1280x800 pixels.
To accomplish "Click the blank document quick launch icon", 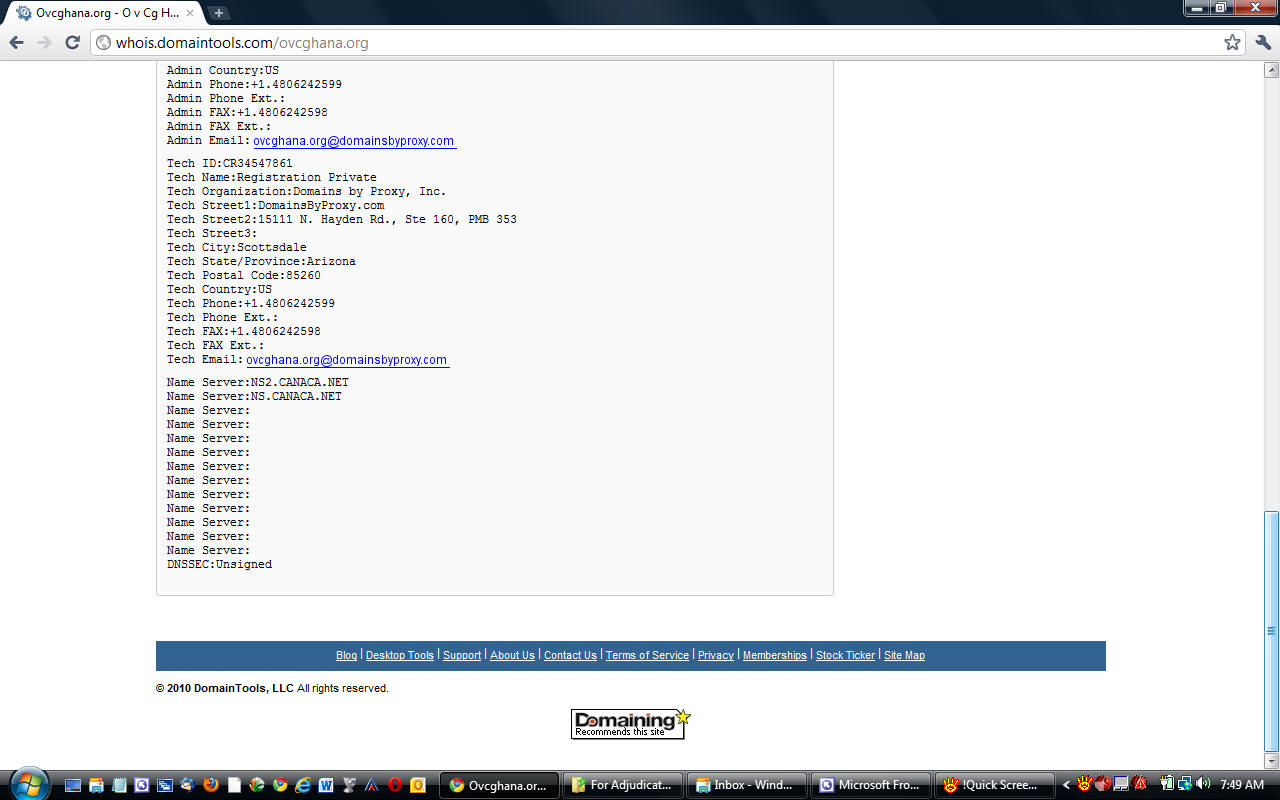I will 234,785.
